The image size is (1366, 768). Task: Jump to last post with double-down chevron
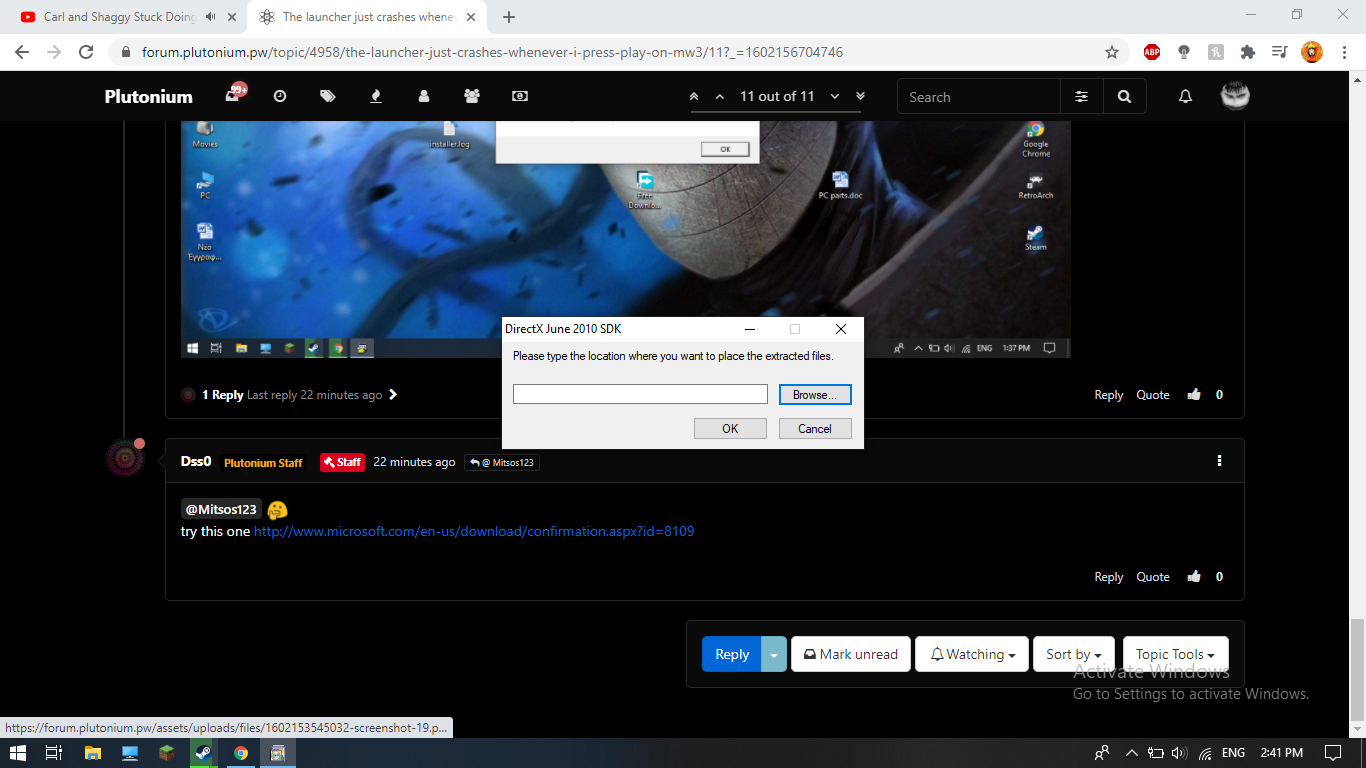pyautogui.click(x=860, y=96)
